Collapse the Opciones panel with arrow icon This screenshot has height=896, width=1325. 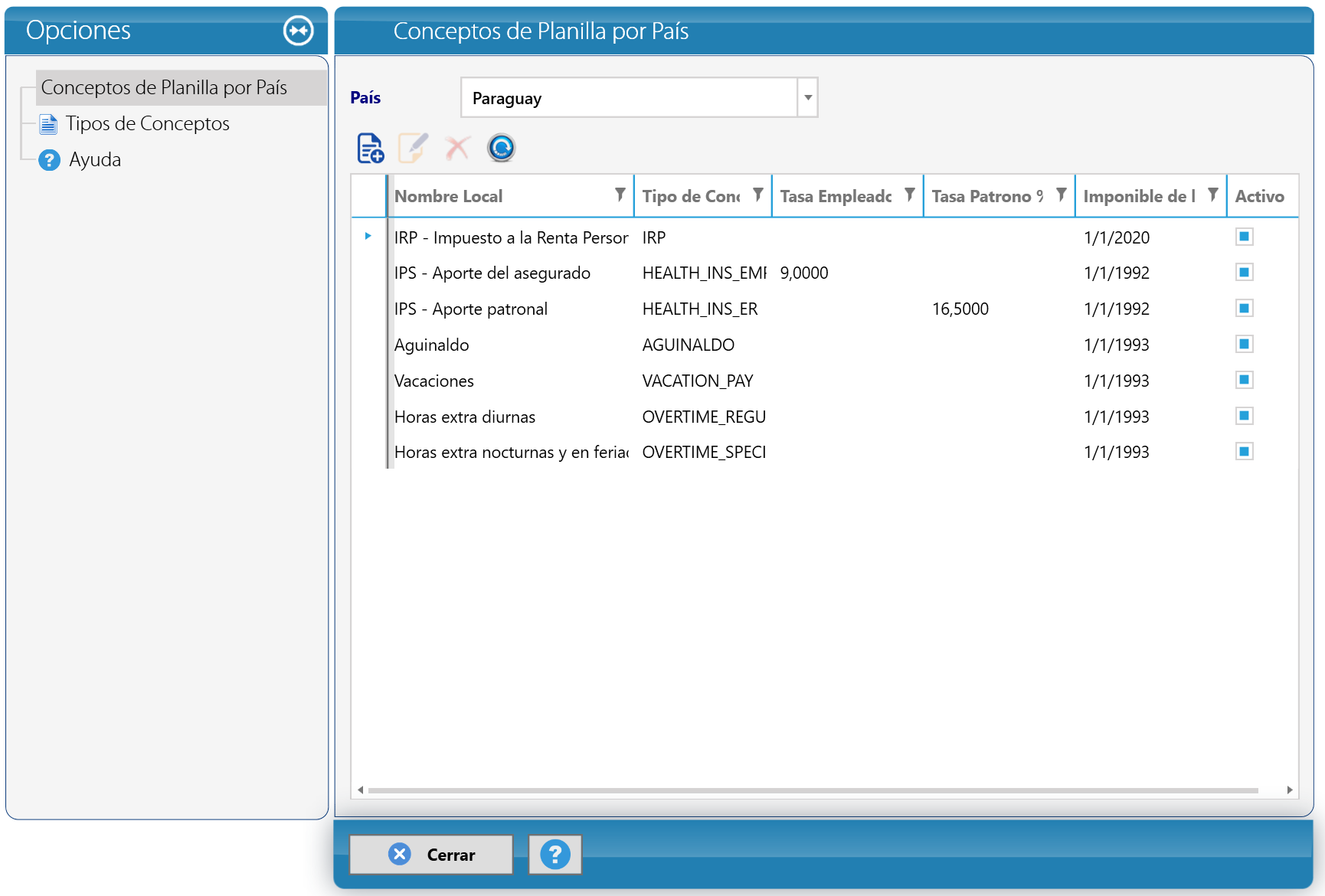pos(299,31)
